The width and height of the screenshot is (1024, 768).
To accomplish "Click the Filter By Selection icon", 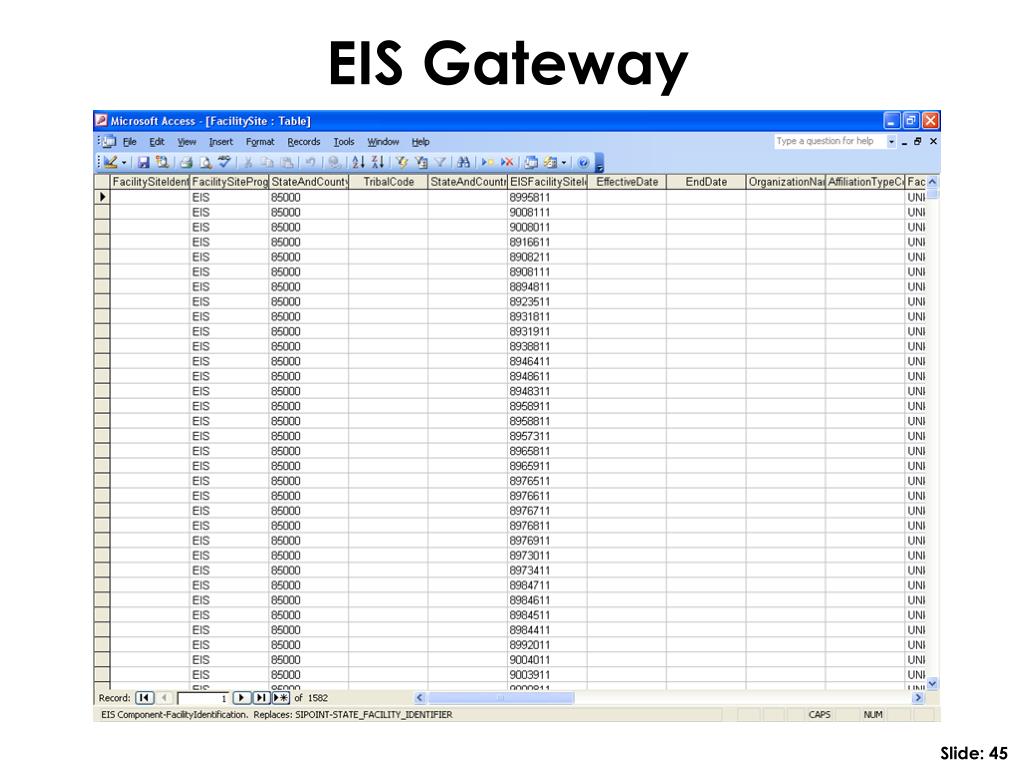I will click(x=402, y=162).
